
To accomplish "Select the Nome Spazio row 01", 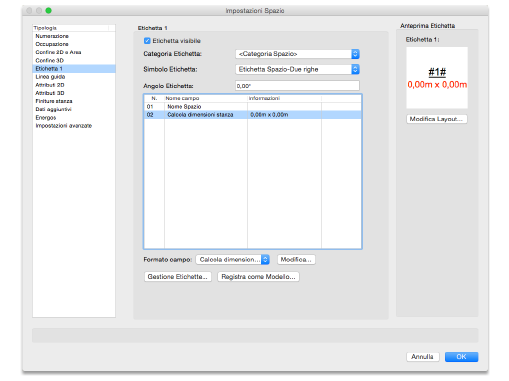I will (x=253, y=107).
